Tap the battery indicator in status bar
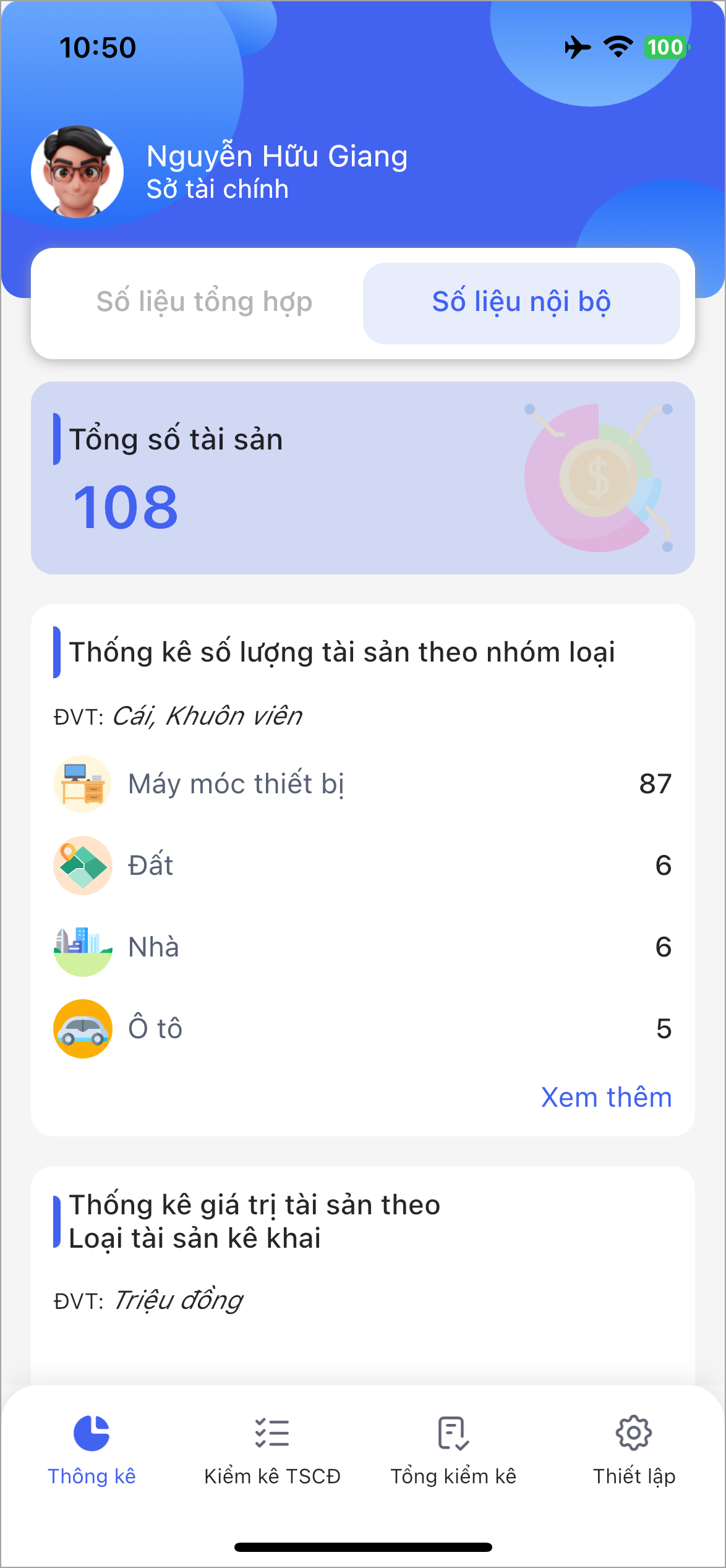This screenshot has height=1568, width=726. coord(665,48)
